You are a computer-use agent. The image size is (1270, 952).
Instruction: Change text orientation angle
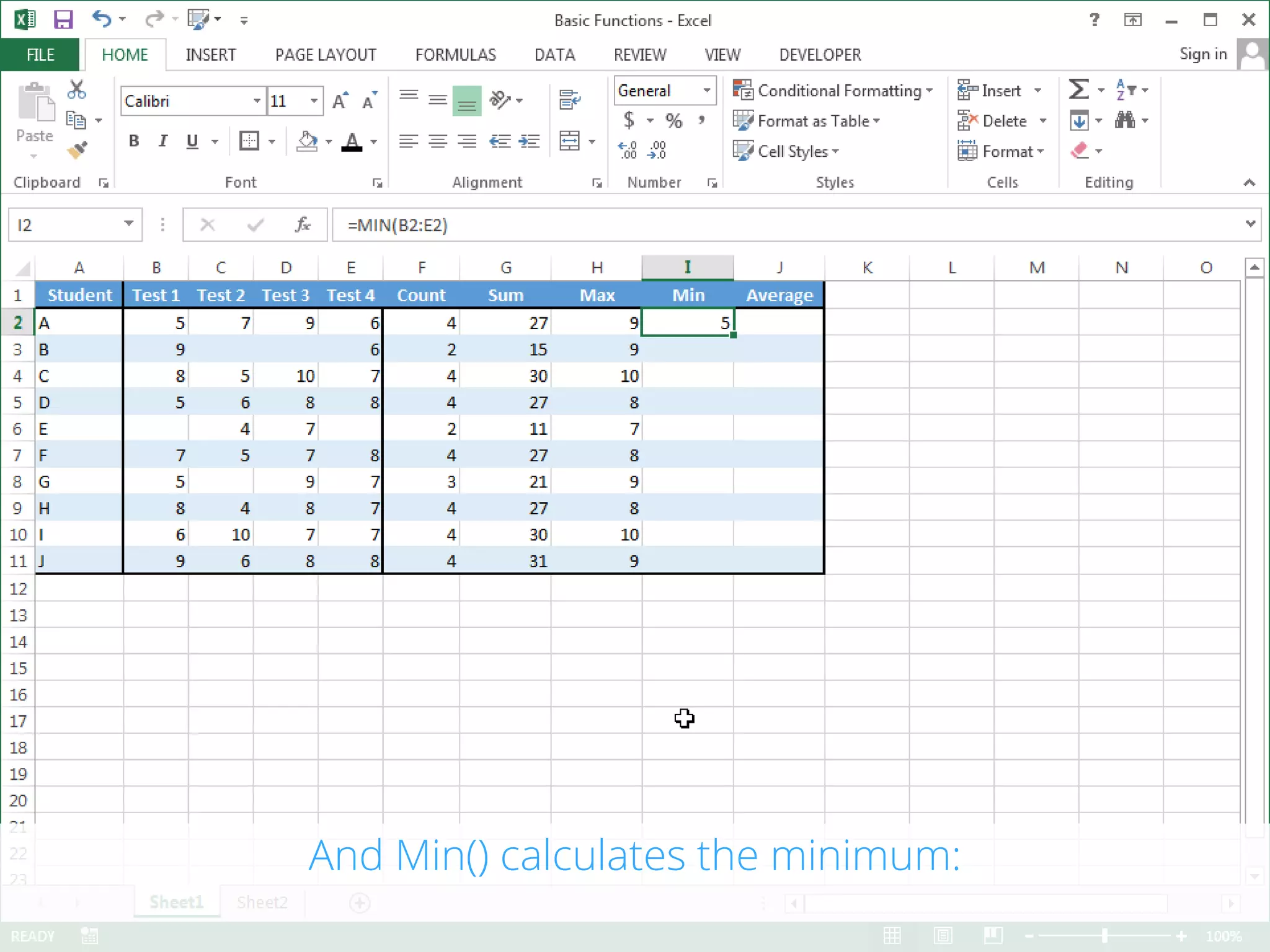click(500, 99)
